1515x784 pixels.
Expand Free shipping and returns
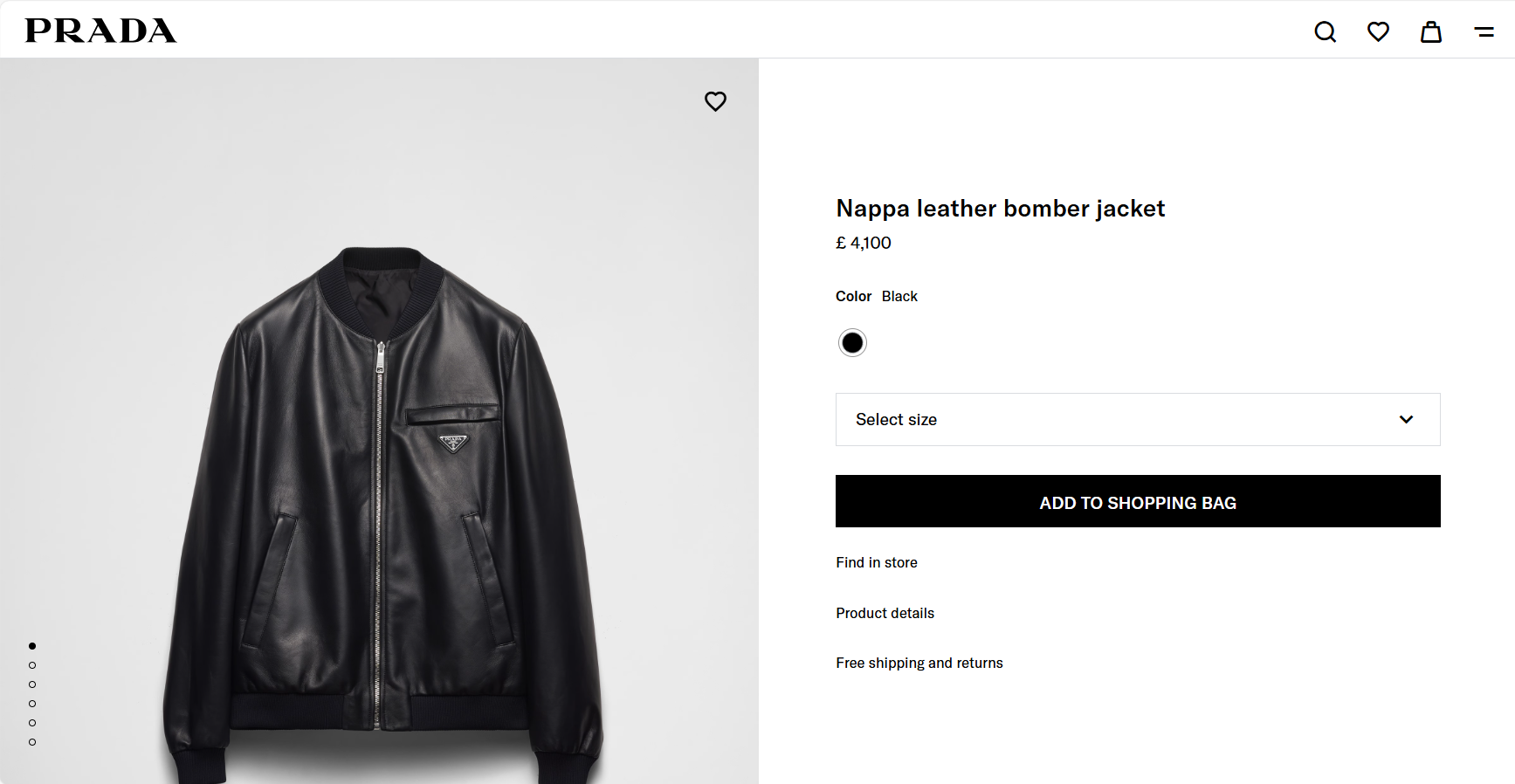pos(919,663)
